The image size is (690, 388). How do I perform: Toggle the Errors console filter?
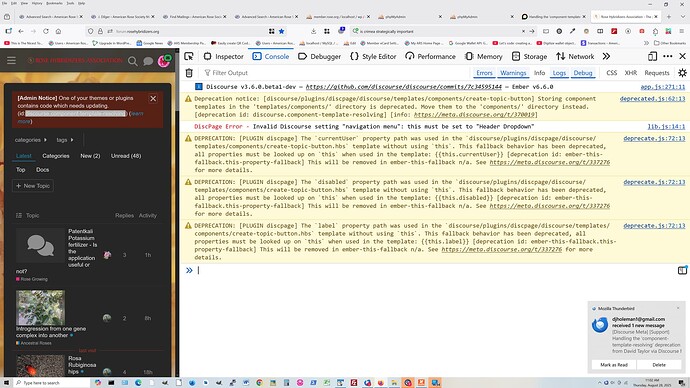[484, 73]
